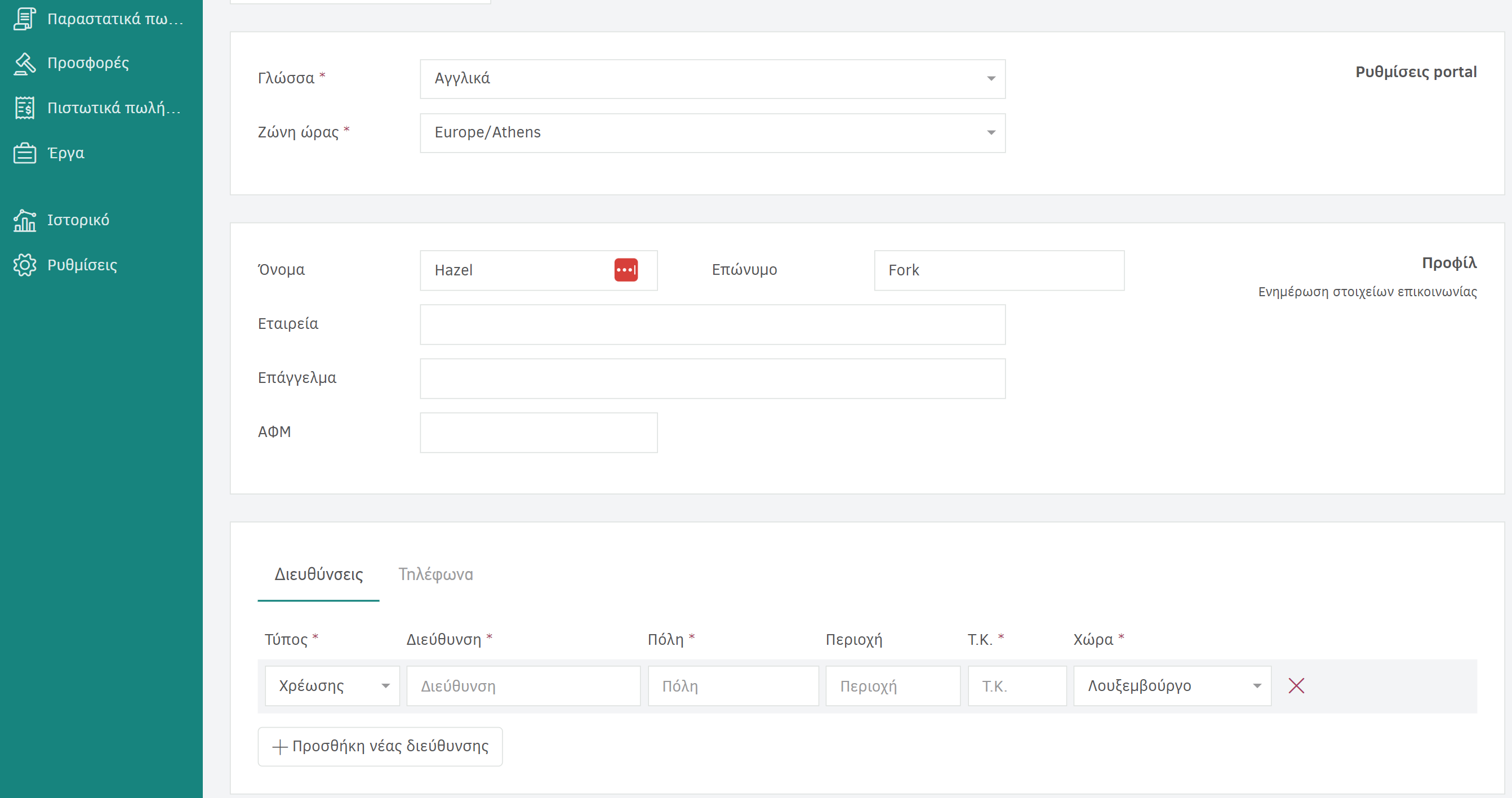Screen dimensions: 1512x798
Task: Click the Περιοχή region input
Action: tap(893, 686)
